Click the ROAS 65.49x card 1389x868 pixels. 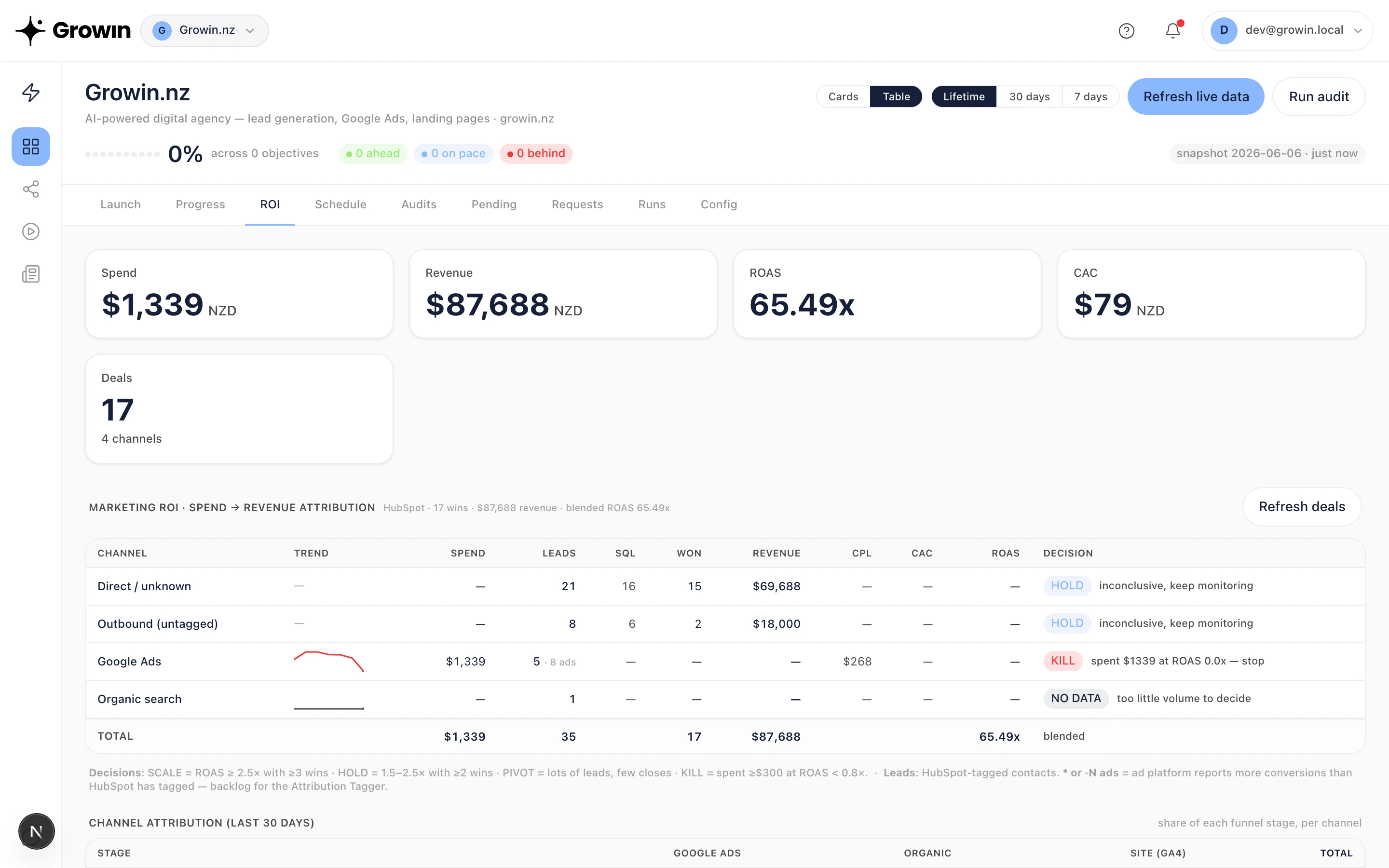click(x=887, y=294)
